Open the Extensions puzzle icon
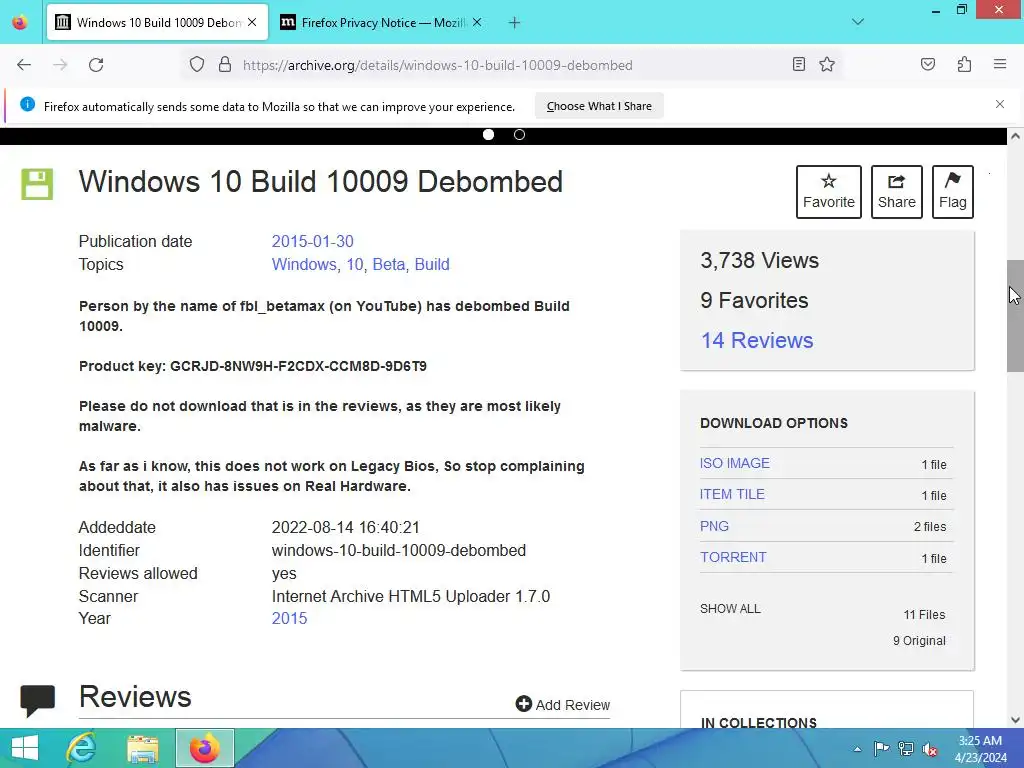Image resolution: width=1024 pixels, height=768 pixels. (x=964, y=64)
